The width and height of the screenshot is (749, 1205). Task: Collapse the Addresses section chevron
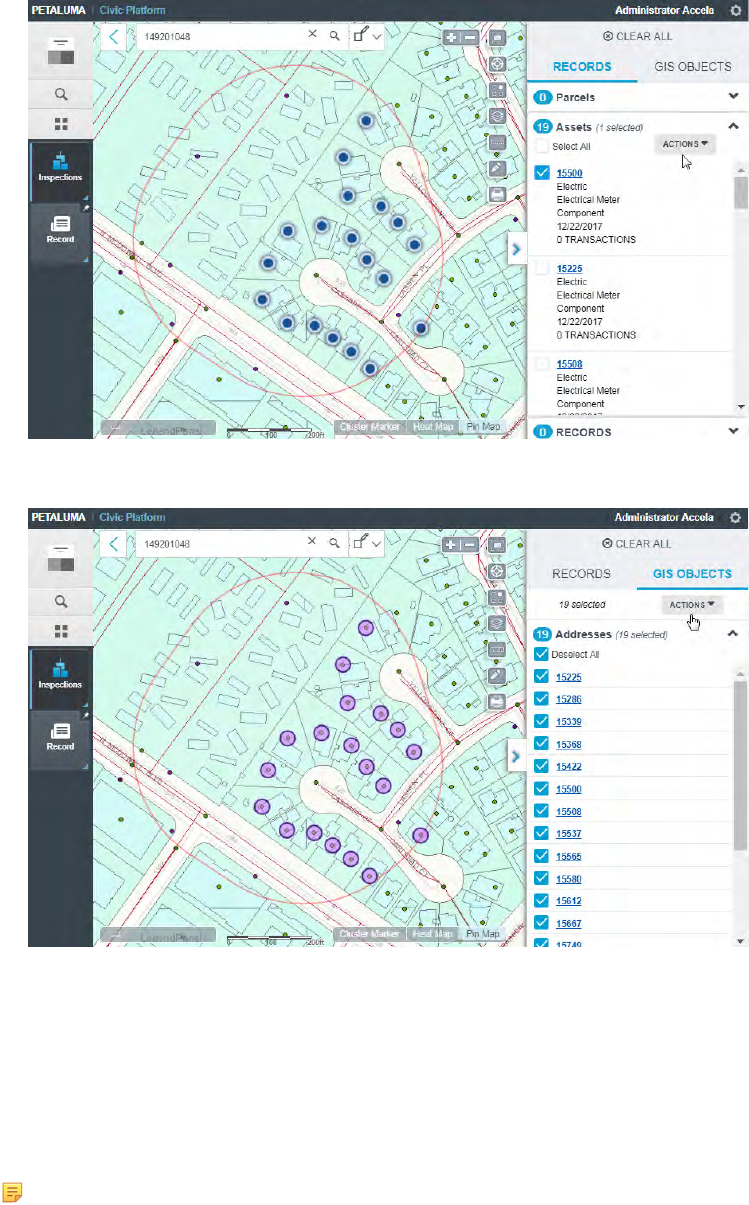[733, 633]
